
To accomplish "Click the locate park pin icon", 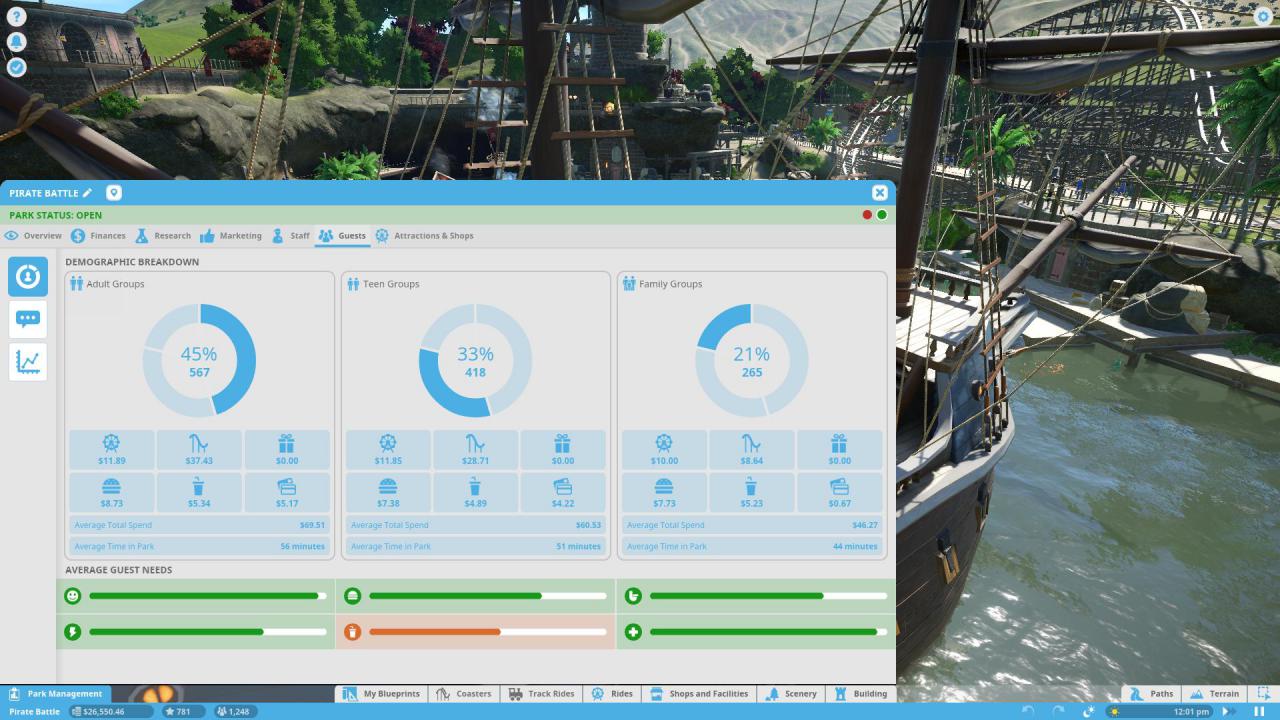I will click(x=113, y=193).
